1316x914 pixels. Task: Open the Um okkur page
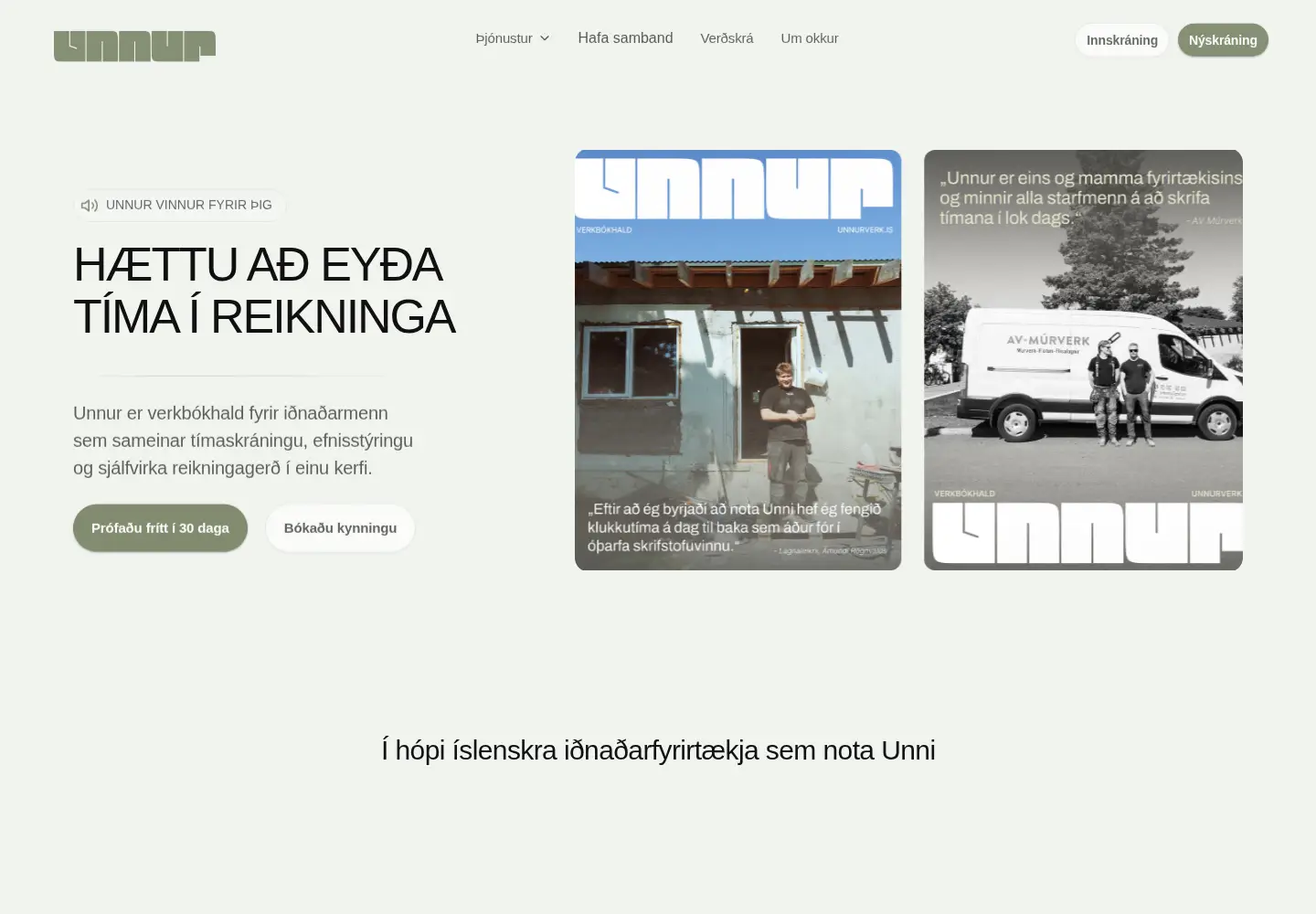pyautogui.click(x=809, y=38)
